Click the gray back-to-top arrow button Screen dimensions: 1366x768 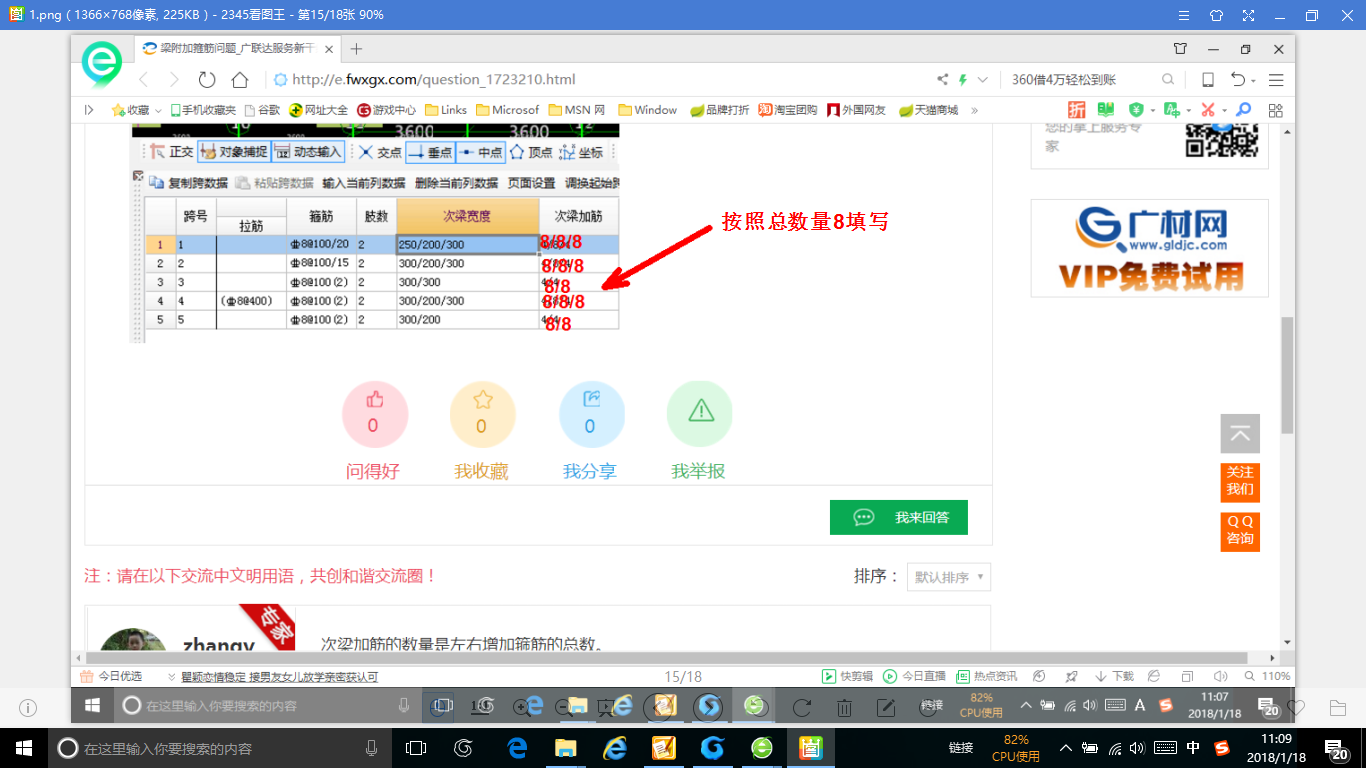click(x=1240, y=434)
